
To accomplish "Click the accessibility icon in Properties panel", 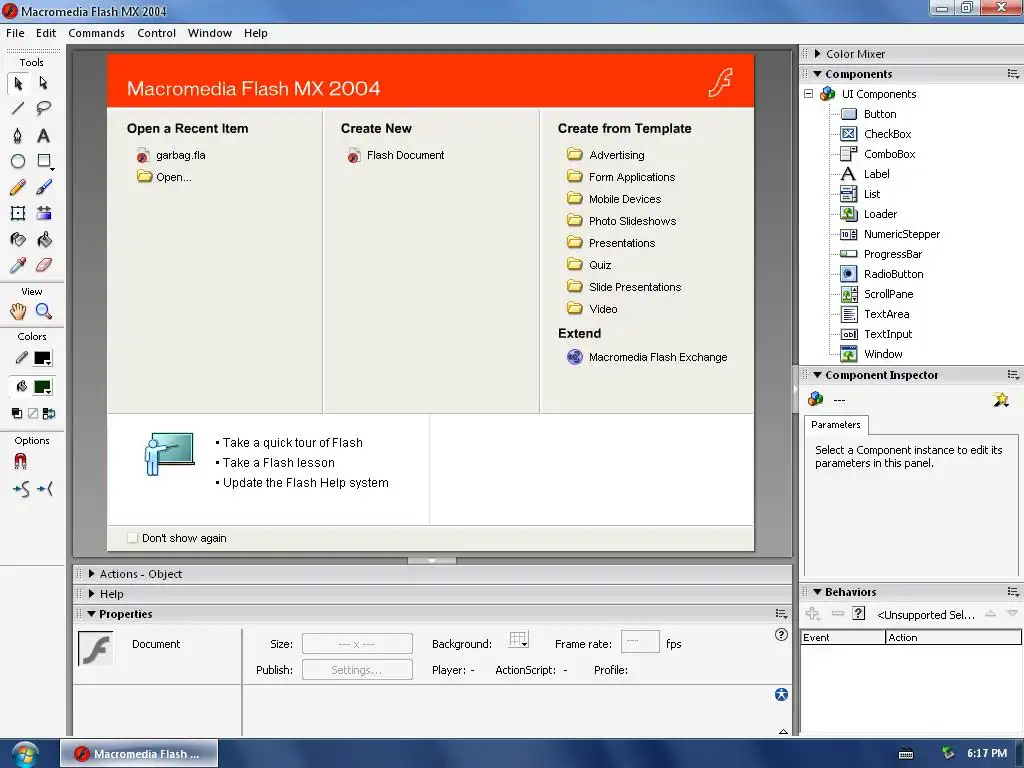I will pos(781,695).
